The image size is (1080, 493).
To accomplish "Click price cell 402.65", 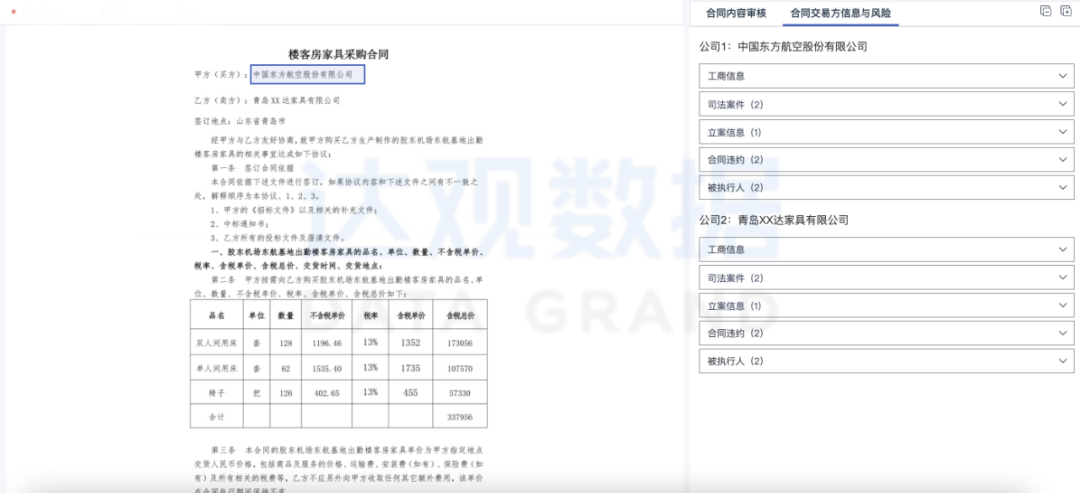I will click(327, 393).
